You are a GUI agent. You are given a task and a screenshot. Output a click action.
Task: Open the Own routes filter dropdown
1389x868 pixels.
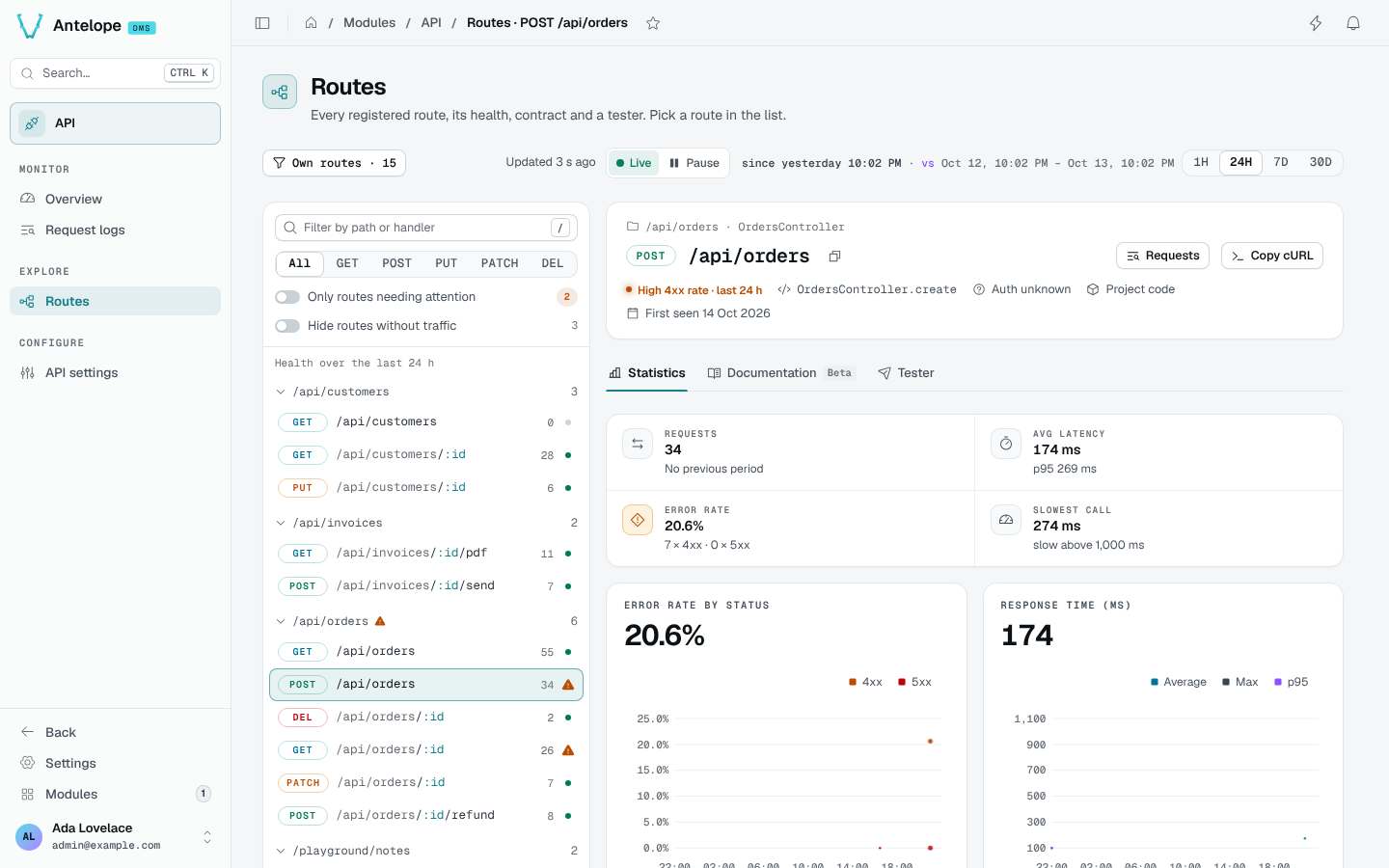point(334,163)
